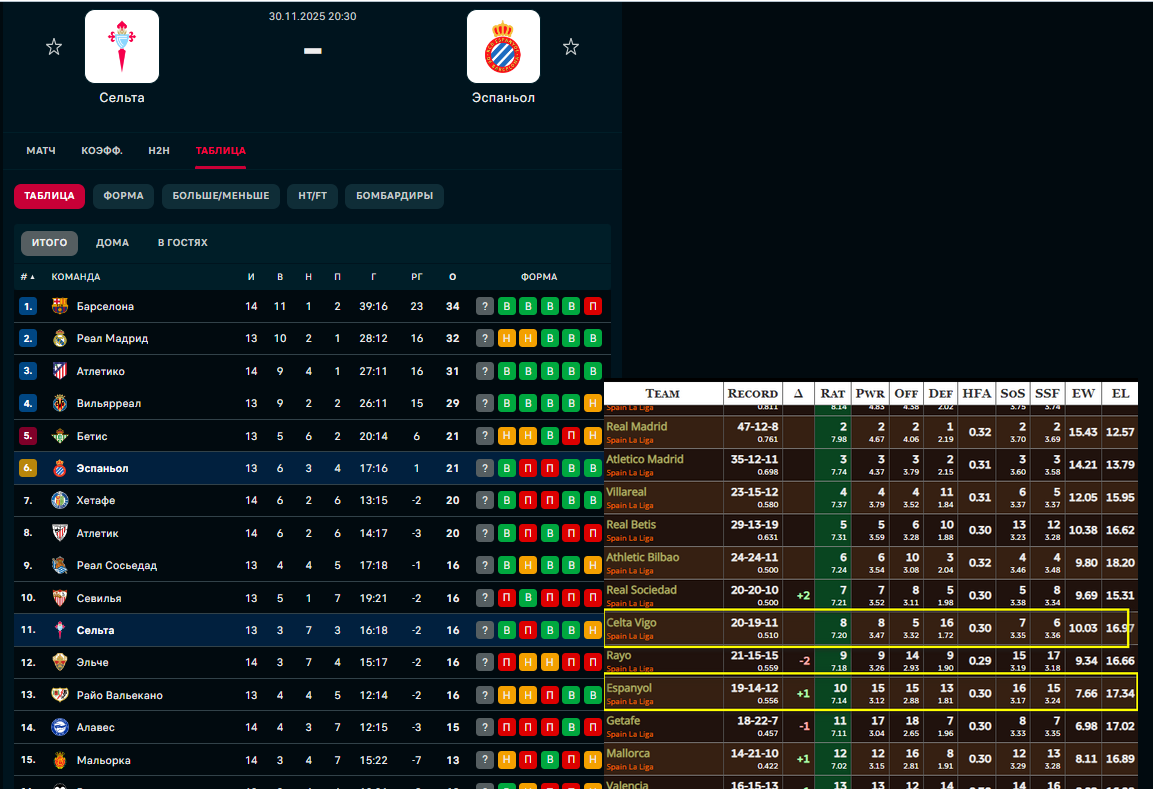Open the Celta Vigo link in ratings table

(631, 623)
